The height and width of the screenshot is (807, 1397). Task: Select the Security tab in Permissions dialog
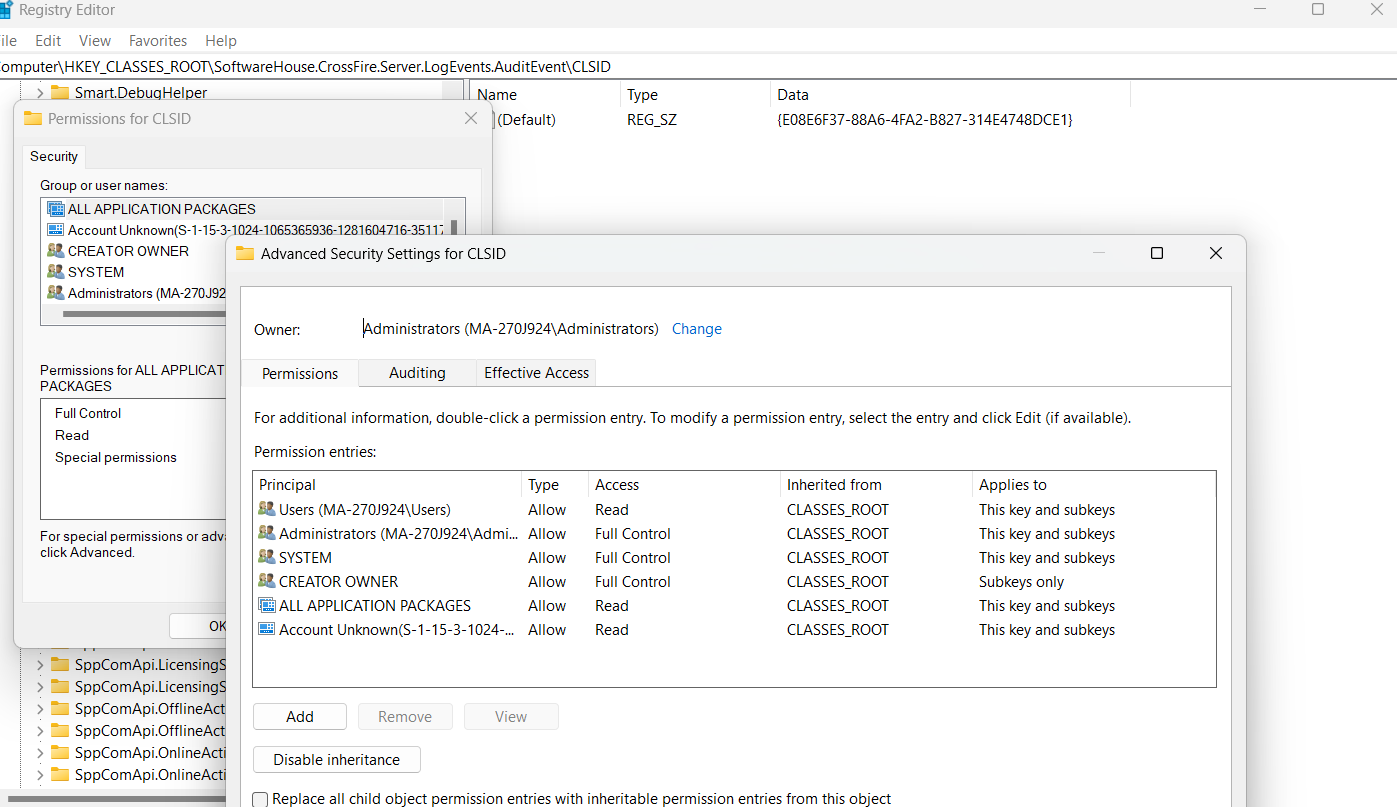[54, 157]
